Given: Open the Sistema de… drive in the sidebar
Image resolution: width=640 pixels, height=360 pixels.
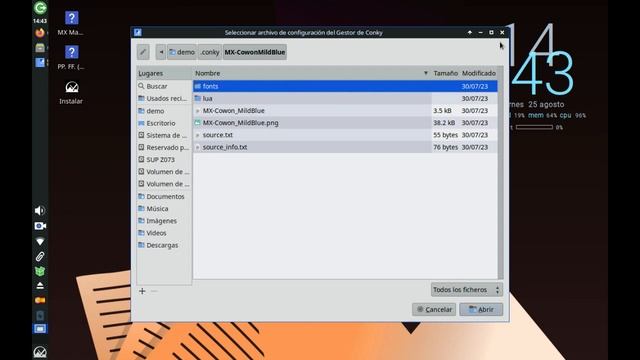Looking at the screenshot, I should pos(164,135).
